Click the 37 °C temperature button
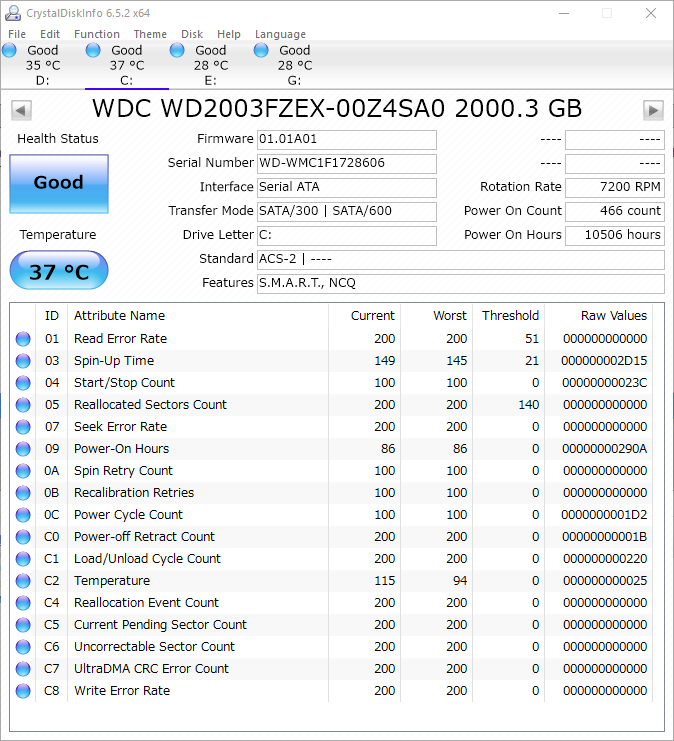 point(59,270)
